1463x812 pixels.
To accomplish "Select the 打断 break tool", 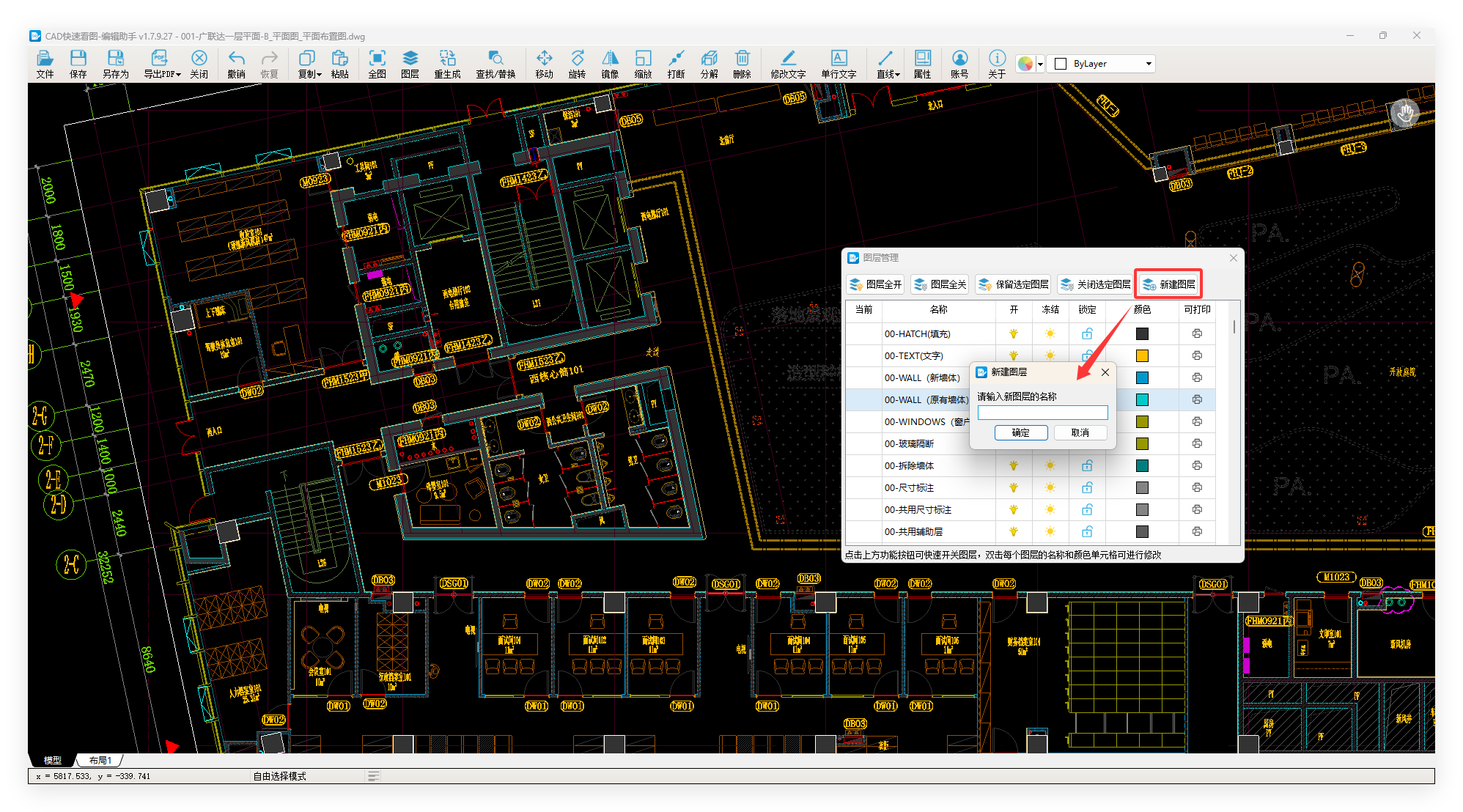I will tap(676, 64).
